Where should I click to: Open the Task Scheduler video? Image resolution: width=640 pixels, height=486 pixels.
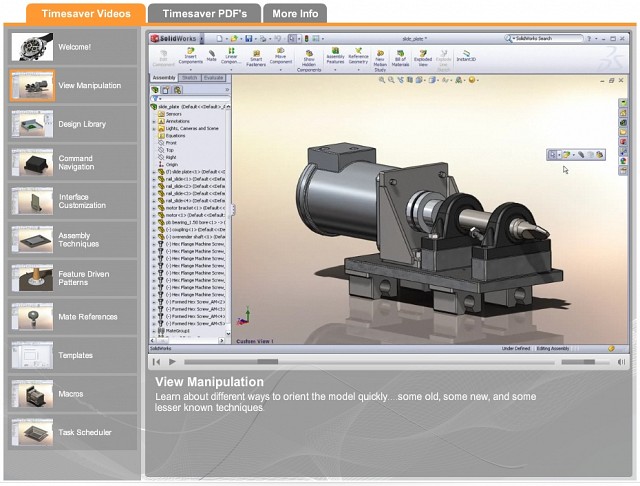pyautogui.click(x=73, y=432)
